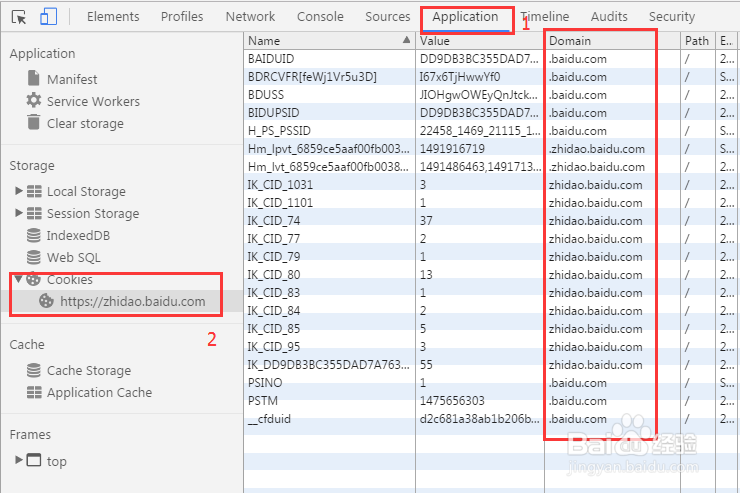Screen dimensions: 740x493
Task: Select the IK_CID_80 cookie name
Action: pyautogui.click(x=274, y=275)
